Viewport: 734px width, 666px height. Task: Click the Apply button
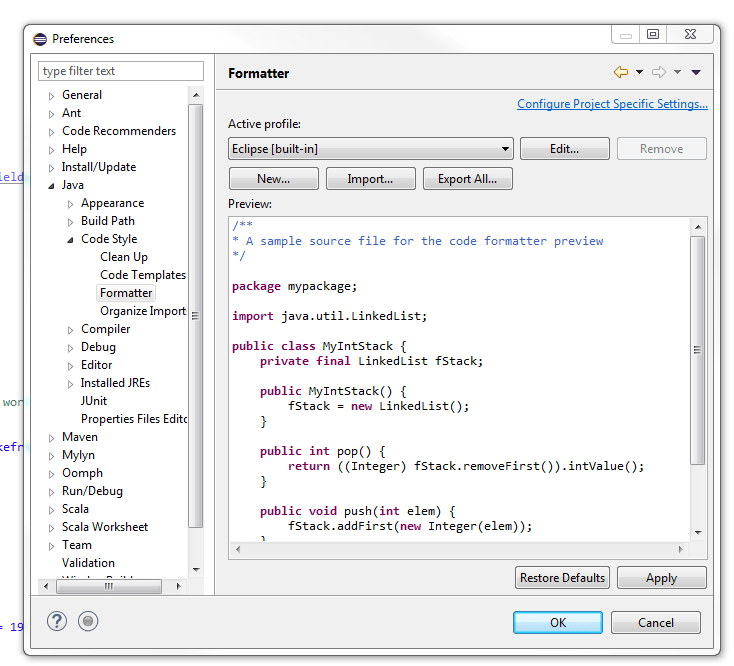point(661,578)
